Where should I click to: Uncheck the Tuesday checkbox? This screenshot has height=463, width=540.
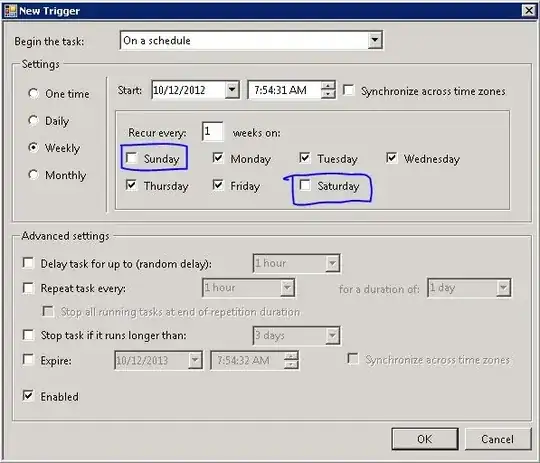304,158
